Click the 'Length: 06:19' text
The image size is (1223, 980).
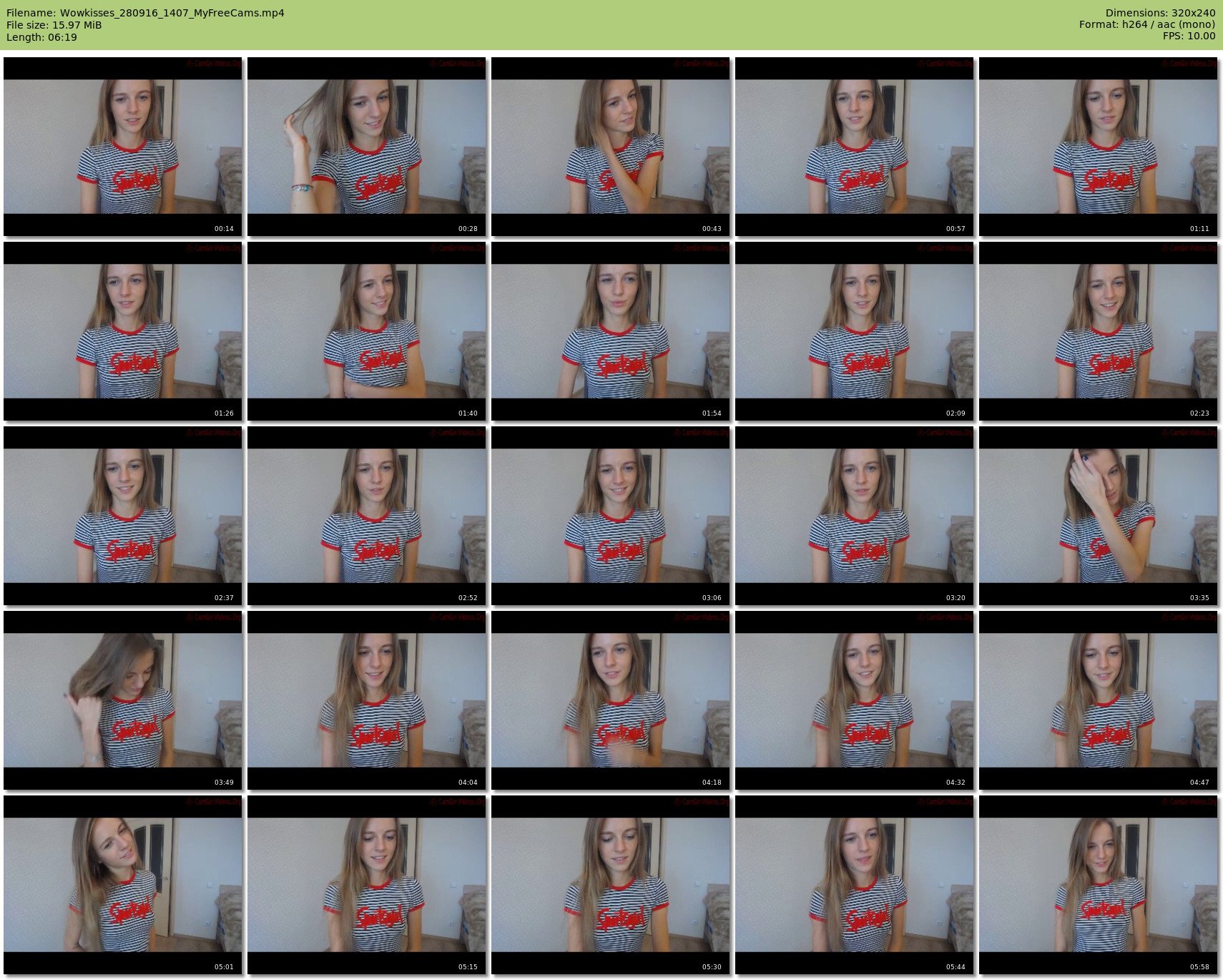(41, 37)
